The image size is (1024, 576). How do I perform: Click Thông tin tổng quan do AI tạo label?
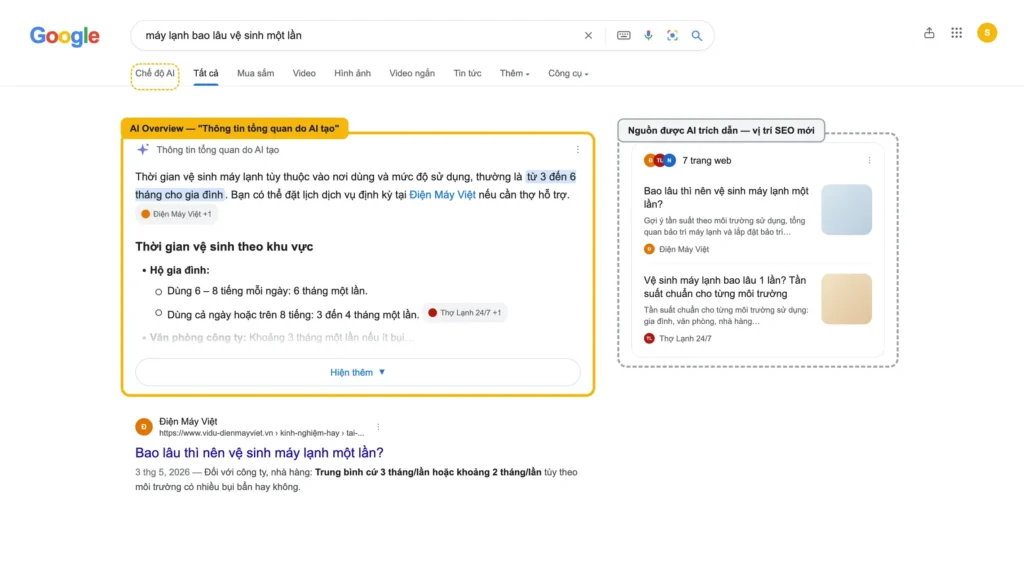click(x=217, y=150)
